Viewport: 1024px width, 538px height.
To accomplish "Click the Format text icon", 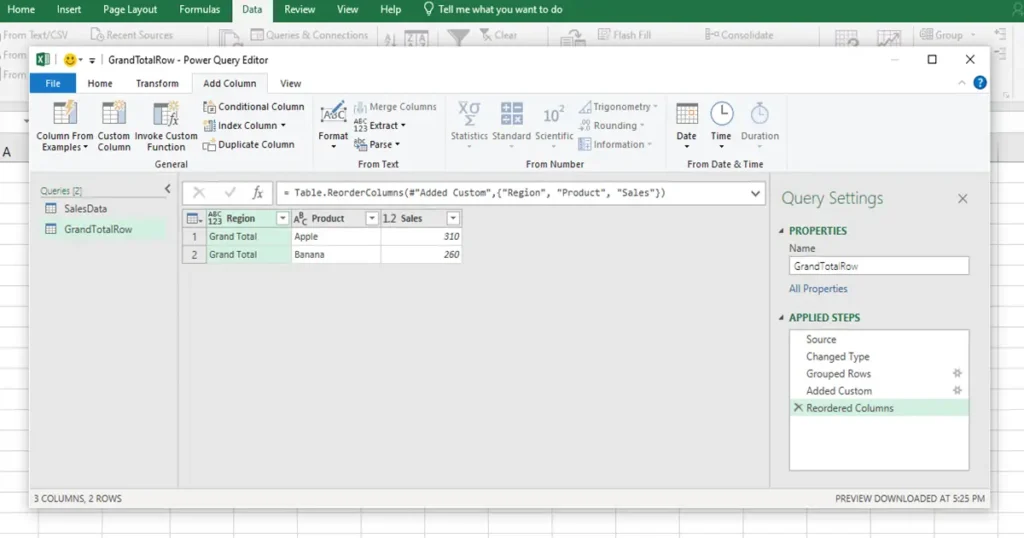I will coord(333,114).
